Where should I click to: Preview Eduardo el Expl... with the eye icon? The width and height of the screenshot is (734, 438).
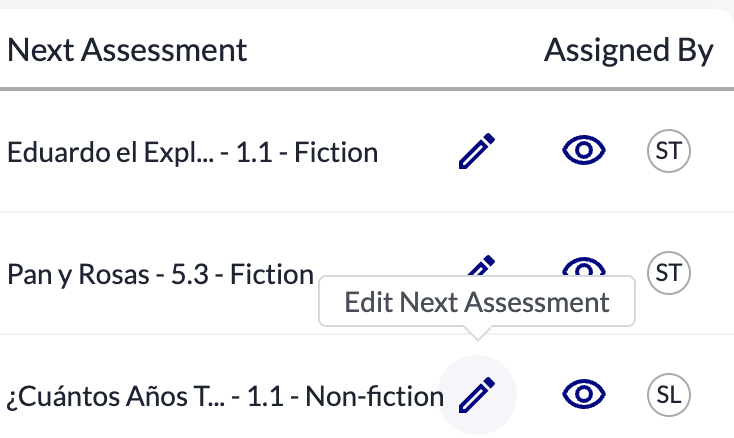coord(583,152)
